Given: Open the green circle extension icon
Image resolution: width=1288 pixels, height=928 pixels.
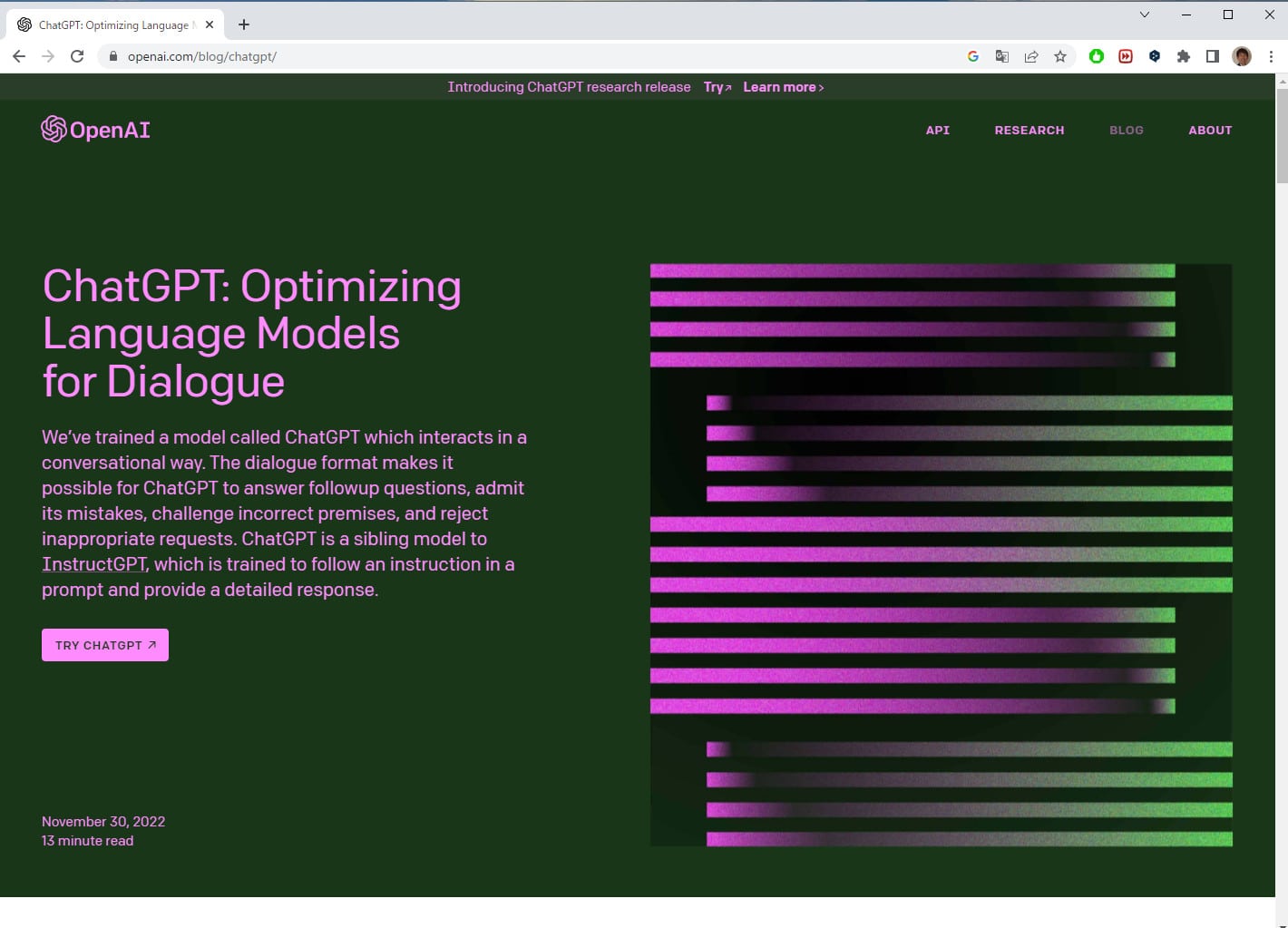Looking at the screenshot, I should click(1097, 56).
